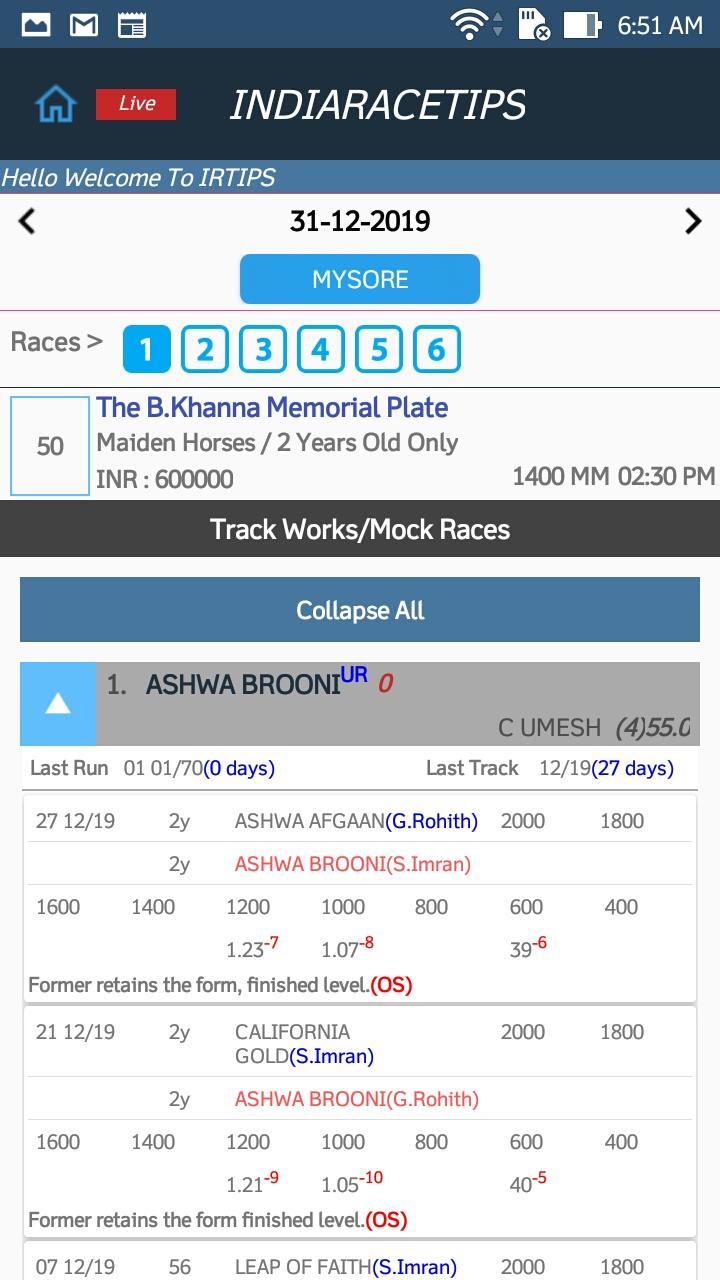The height and width of the screenshot is (1280, 720).
Task: Select race 1 tab
Action: pyautogui.click(x=147, y=350)
